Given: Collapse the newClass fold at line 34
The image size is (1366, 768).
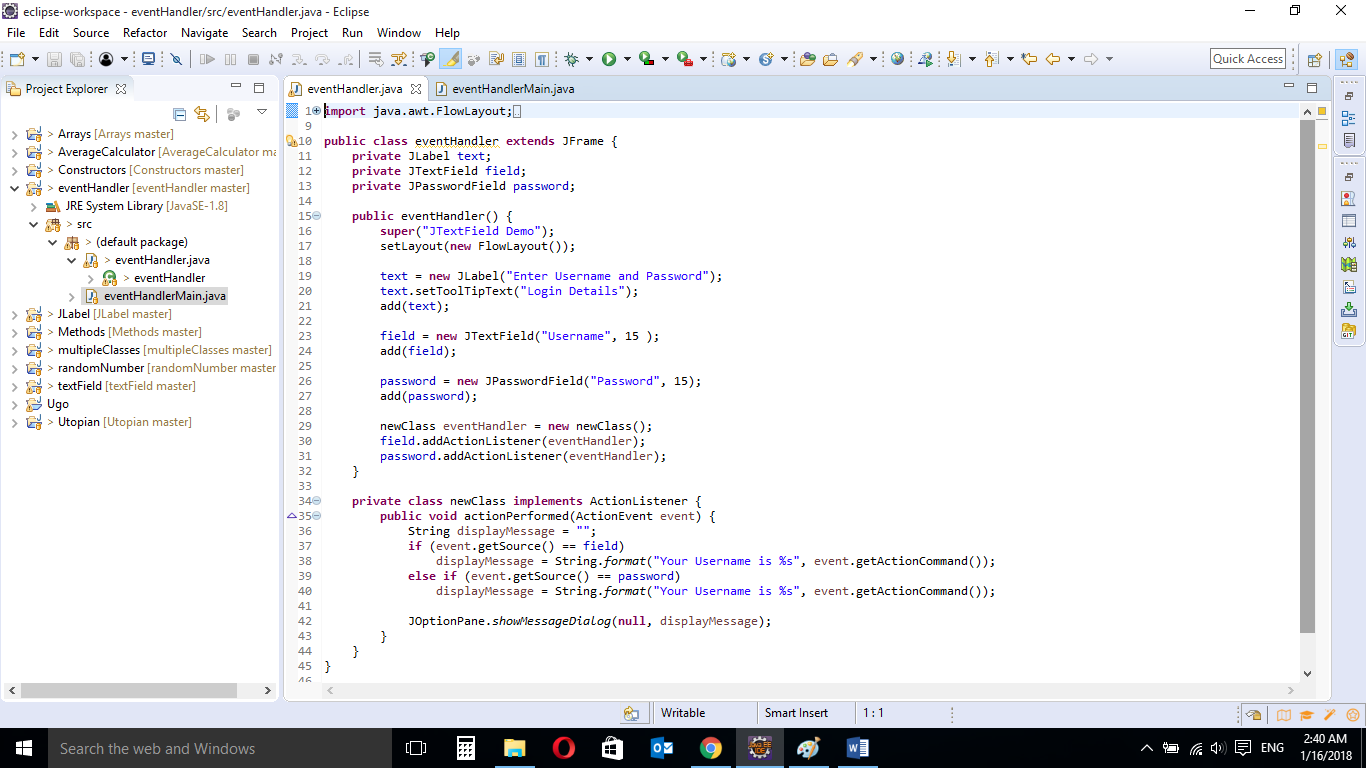Looking at the screenshot, I should [x=316, y=501].
